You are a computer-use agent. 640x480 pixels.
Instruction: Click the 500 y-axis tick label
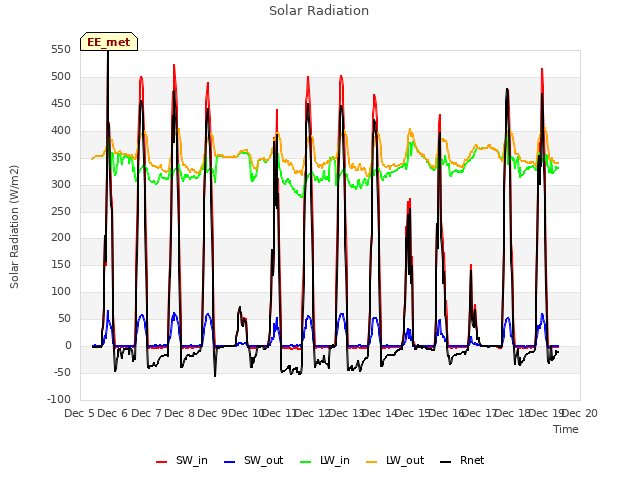61,77
